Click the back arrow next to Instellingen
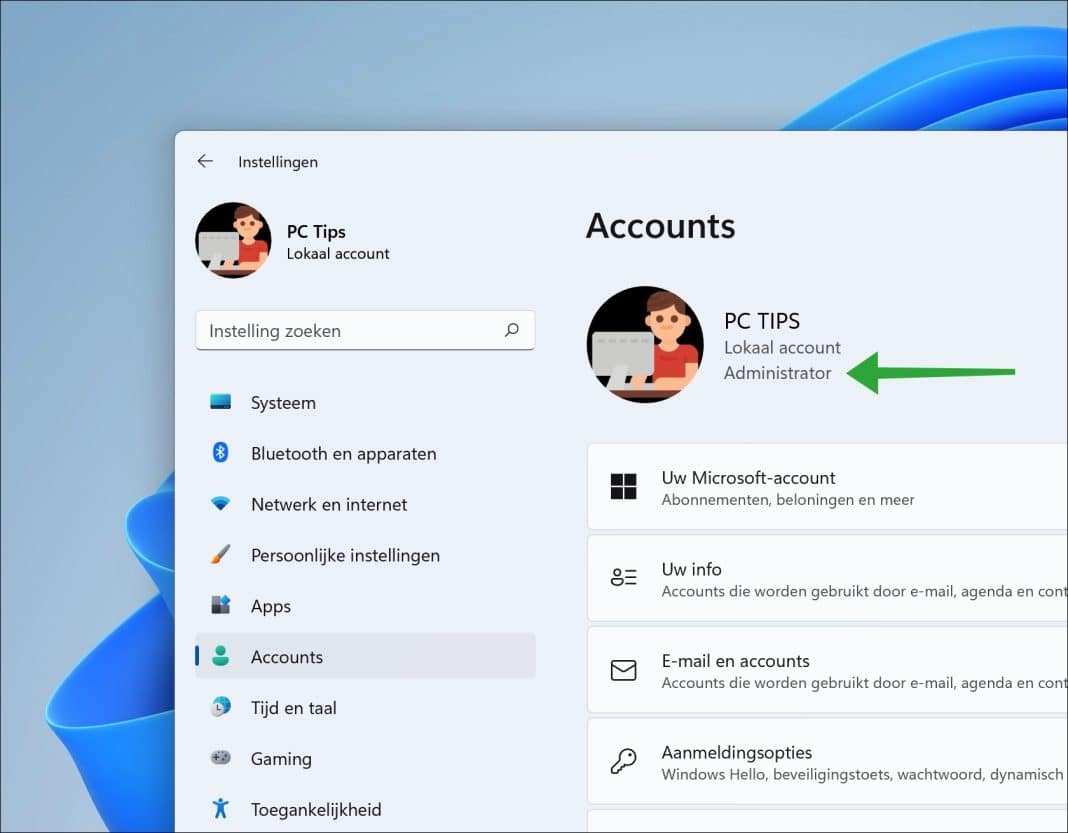The height and width of the screenshot is (833, 1068). click(205, 161)
